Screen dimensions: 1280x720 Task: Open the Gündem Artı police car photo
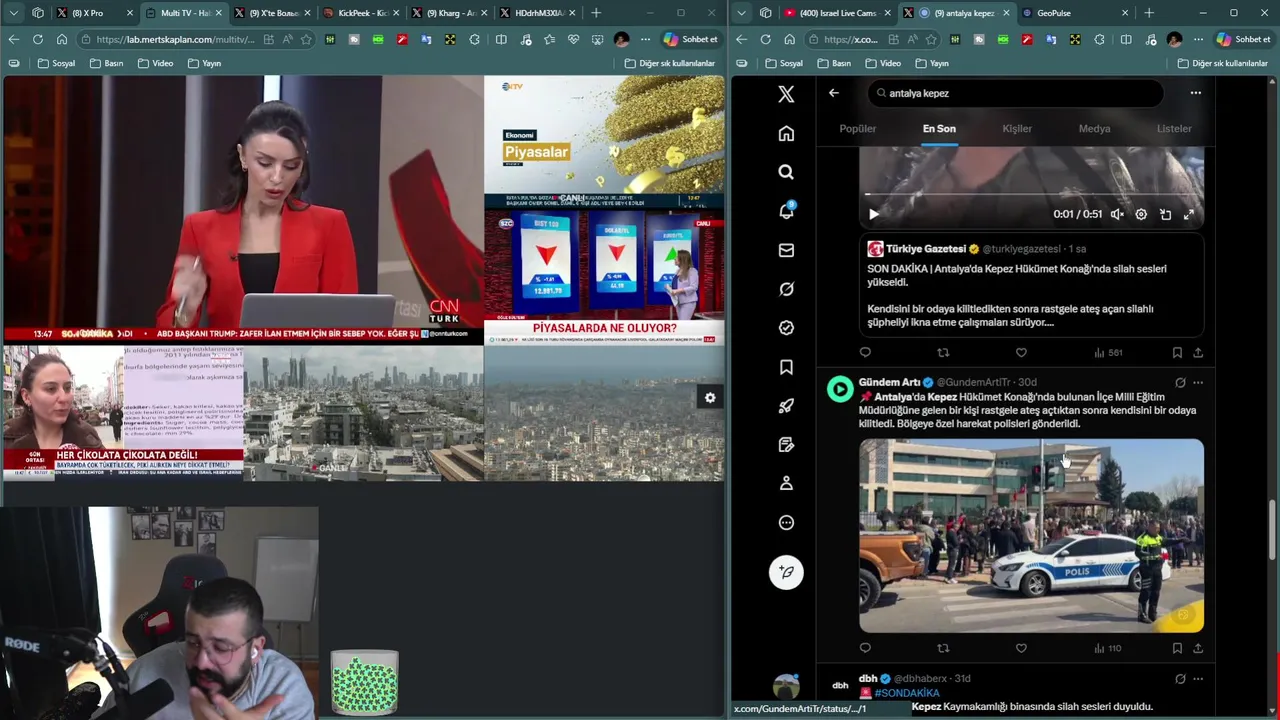1031,536
